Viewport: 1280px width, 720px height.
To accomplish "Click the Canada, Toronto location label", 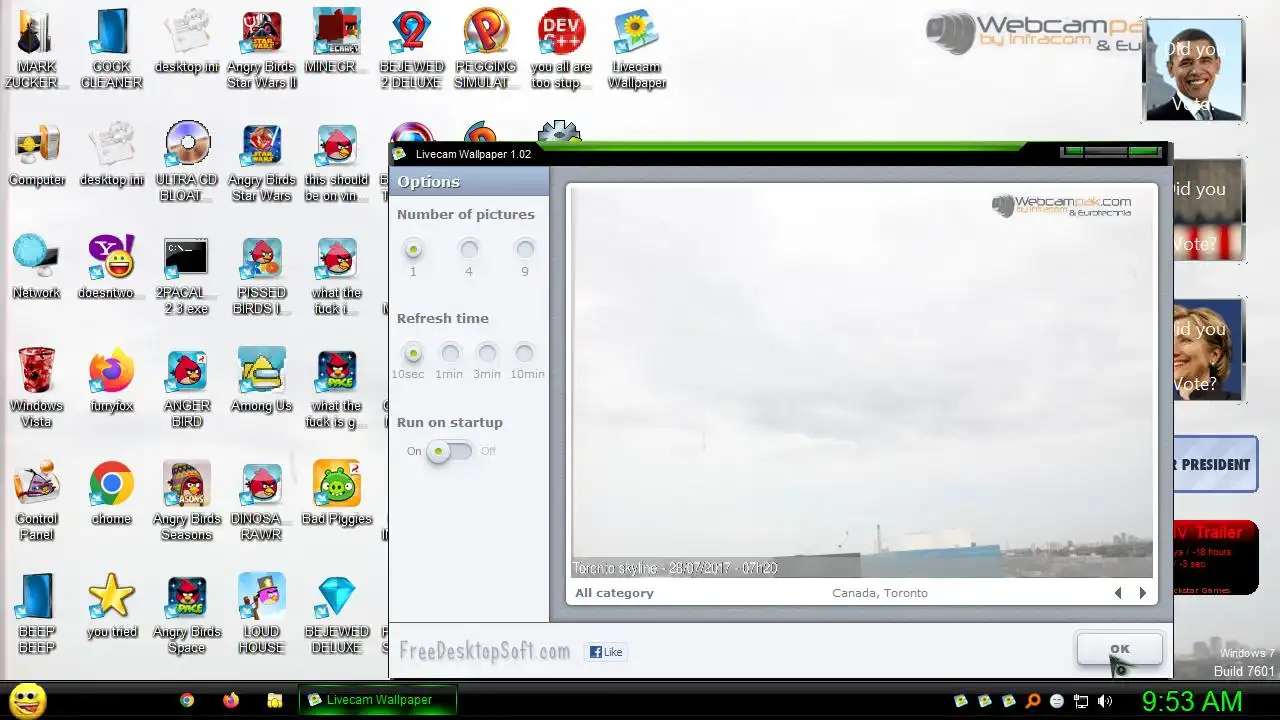I will tap(880, 593).
